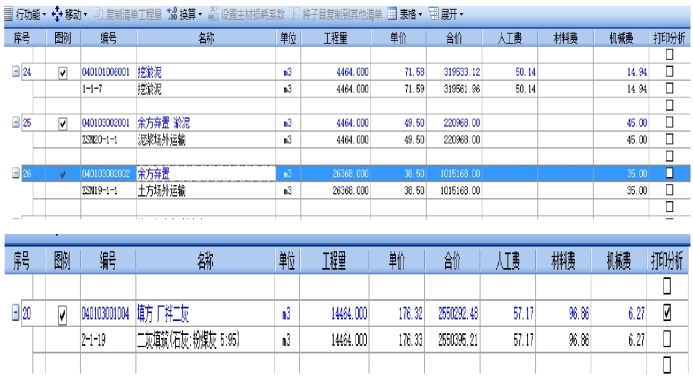This screenshot has width=693, height=385.
Task: Check 打印分析 for 040101006001 挖淤泥 row
Action: click(670, 71)
